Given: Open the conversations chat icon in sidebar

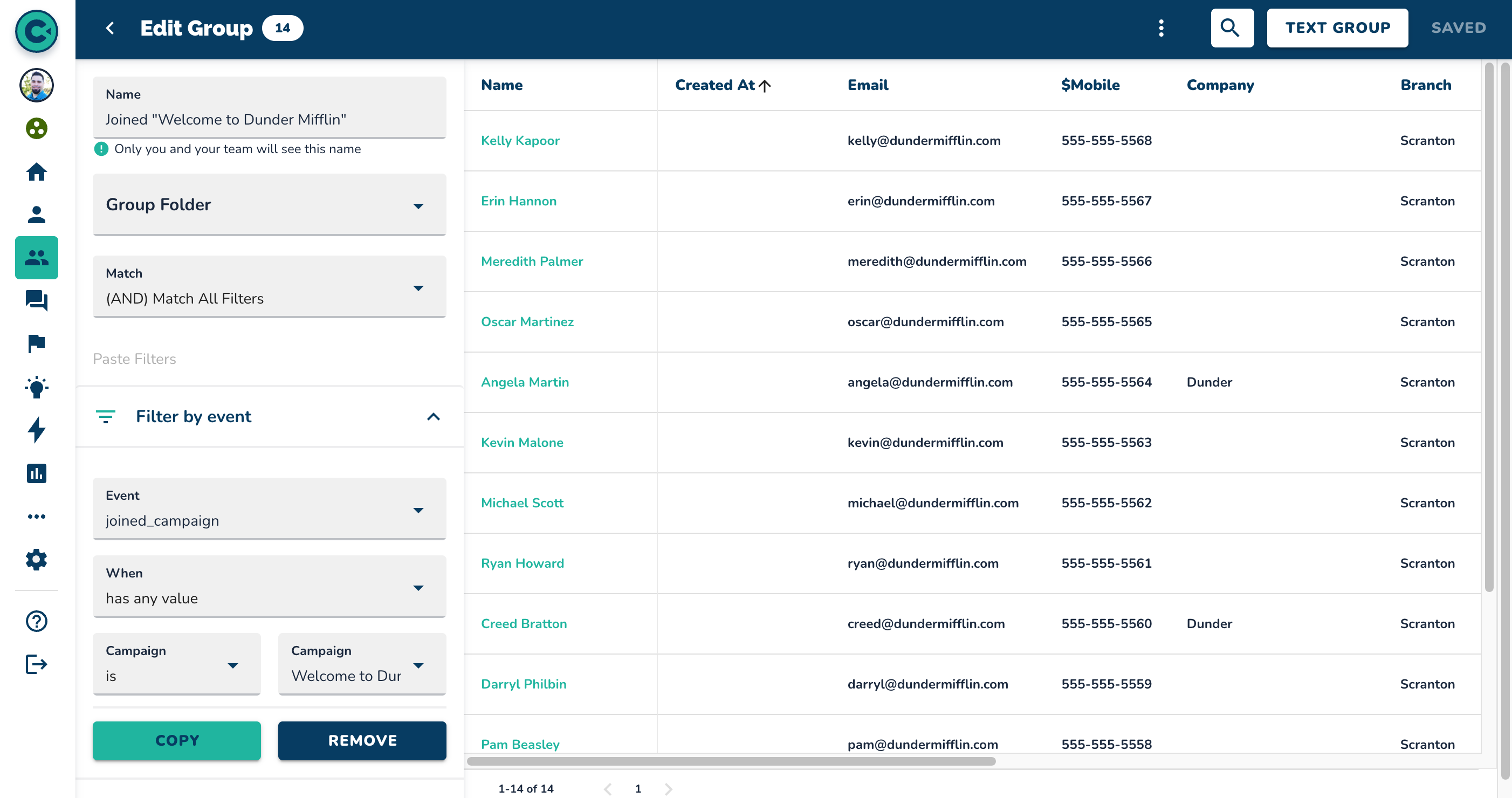Looking at the screenshot, I should 36,300.
